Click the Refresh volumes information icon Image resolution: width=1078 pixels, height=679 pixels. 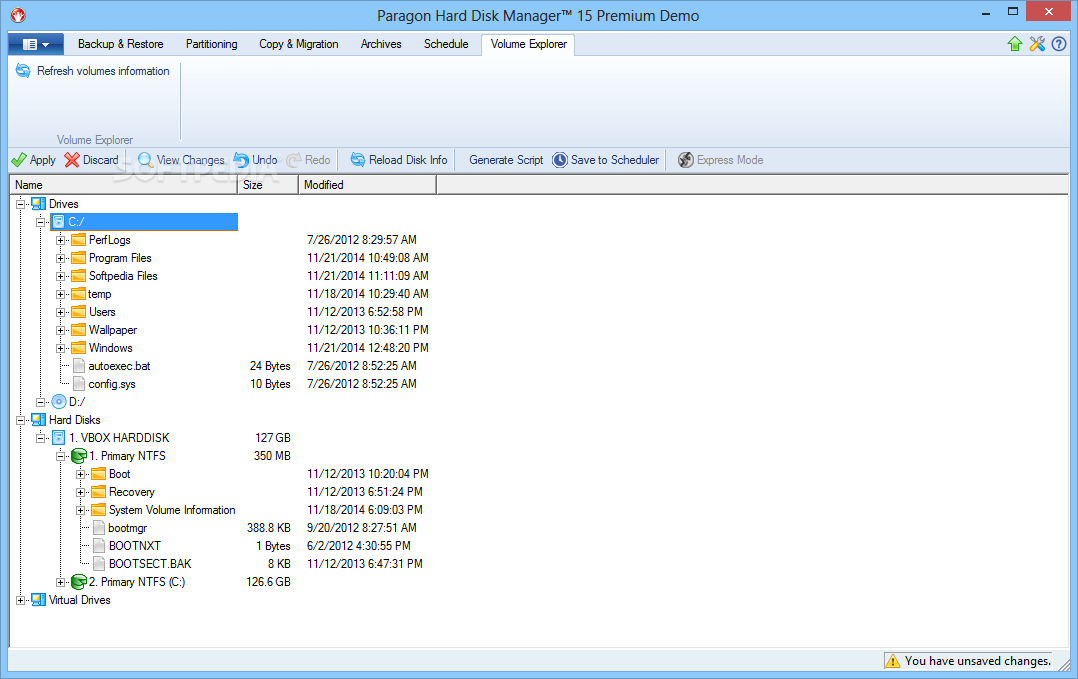(23, 71)
